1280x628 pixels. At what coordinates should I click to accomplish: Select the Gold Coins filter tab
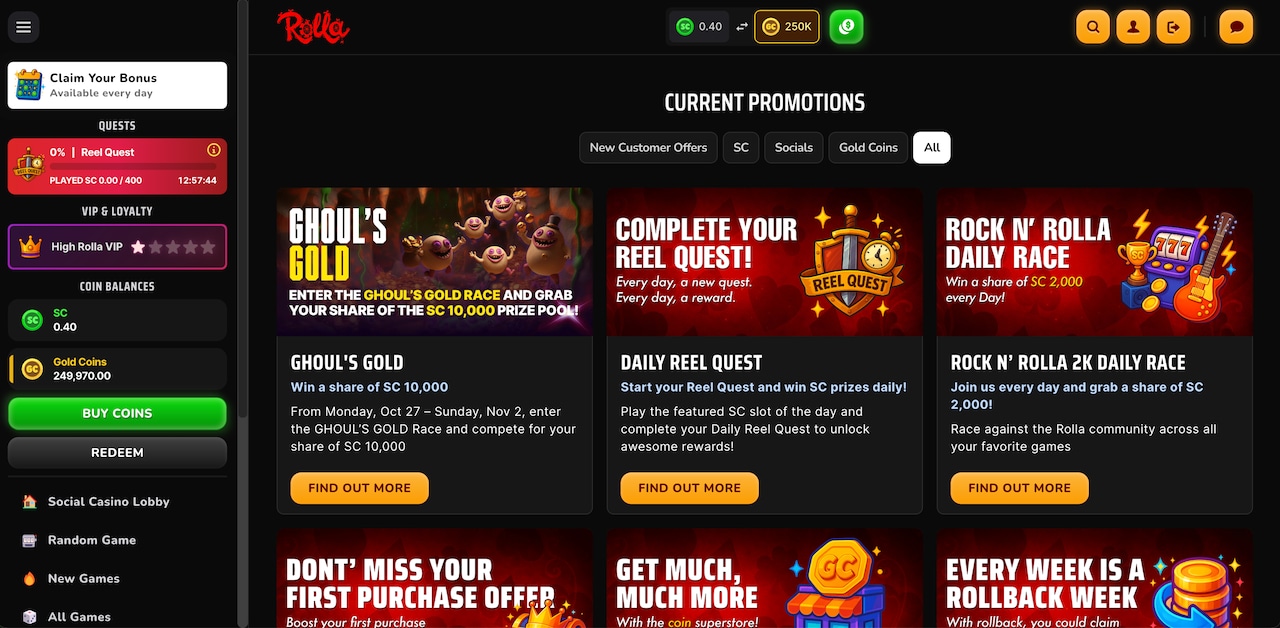868,147
